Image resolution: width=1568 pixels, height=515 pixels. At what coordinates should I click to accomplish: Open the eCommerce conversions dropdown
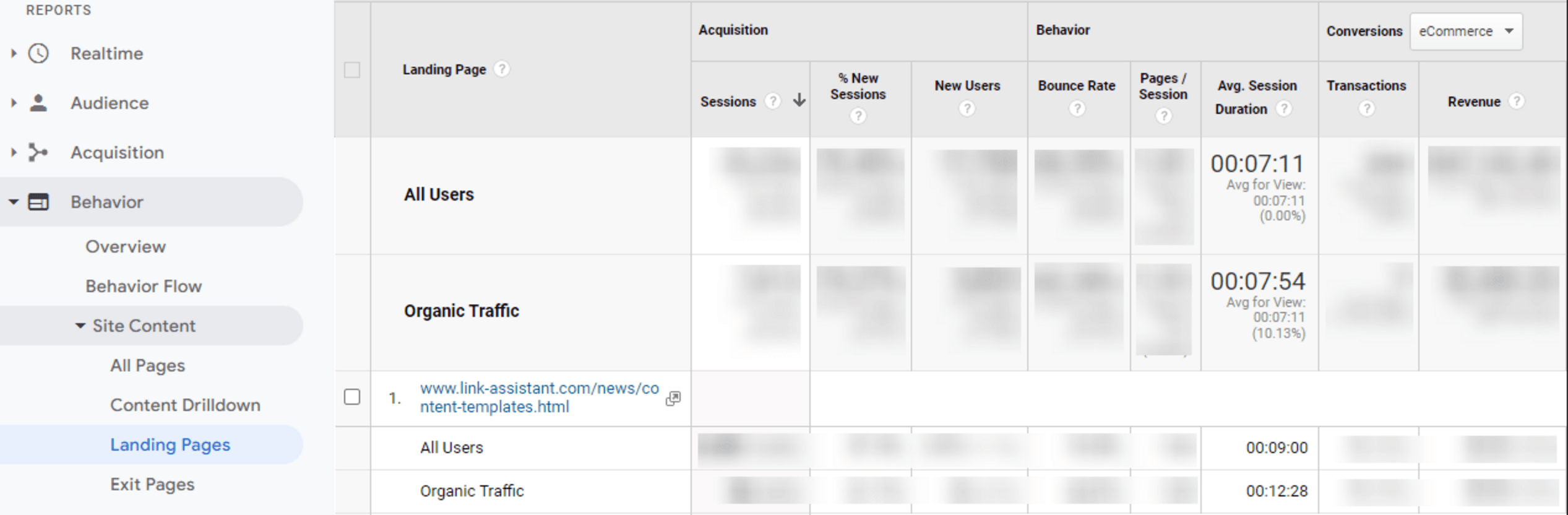coord(1465,31)
